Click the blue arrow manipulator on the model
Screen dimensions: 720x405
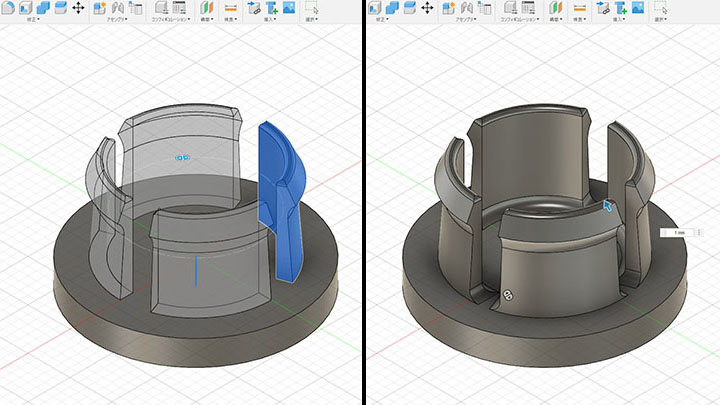click(607, 206)
